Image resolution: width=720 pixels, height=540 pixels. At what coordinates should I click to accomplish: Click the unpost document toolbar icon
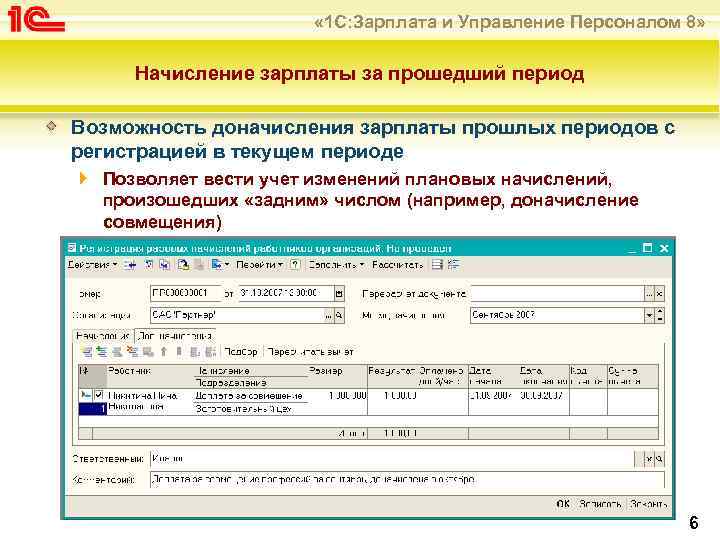[x=164, y=265]
